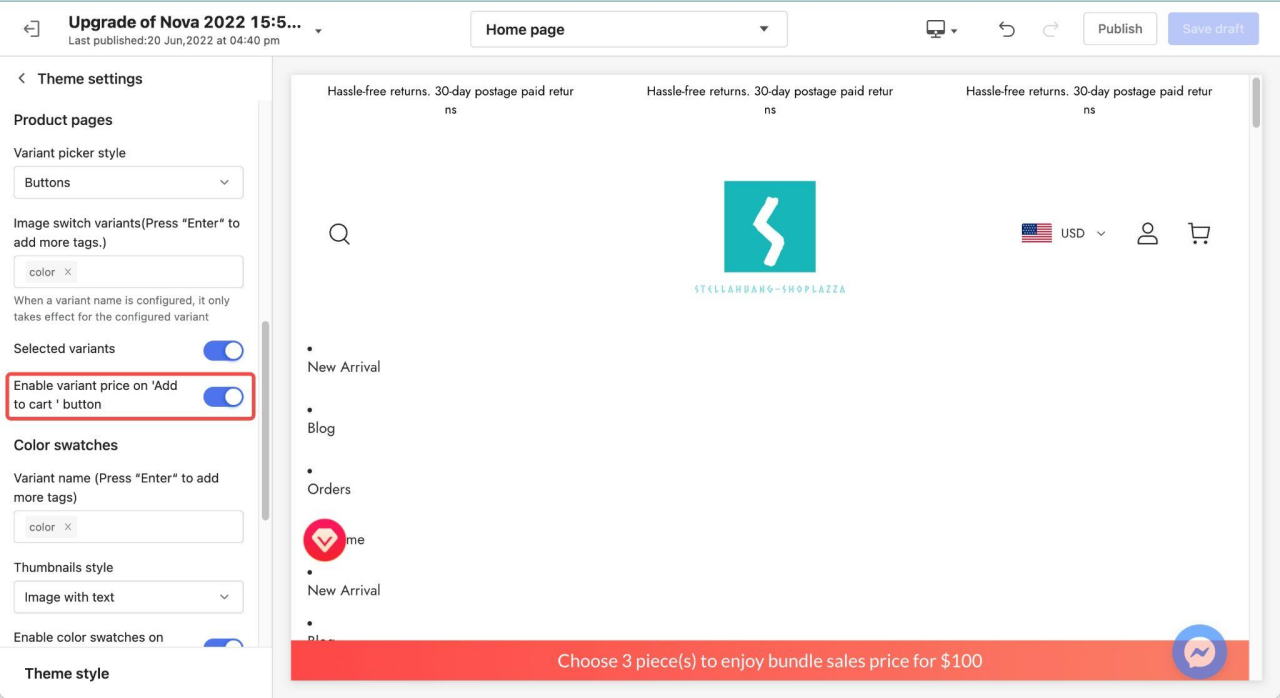This screenshot has height=698, width=1280.
Task: Switch device preview using the desktop icon
Action: [x=941, y=30]
